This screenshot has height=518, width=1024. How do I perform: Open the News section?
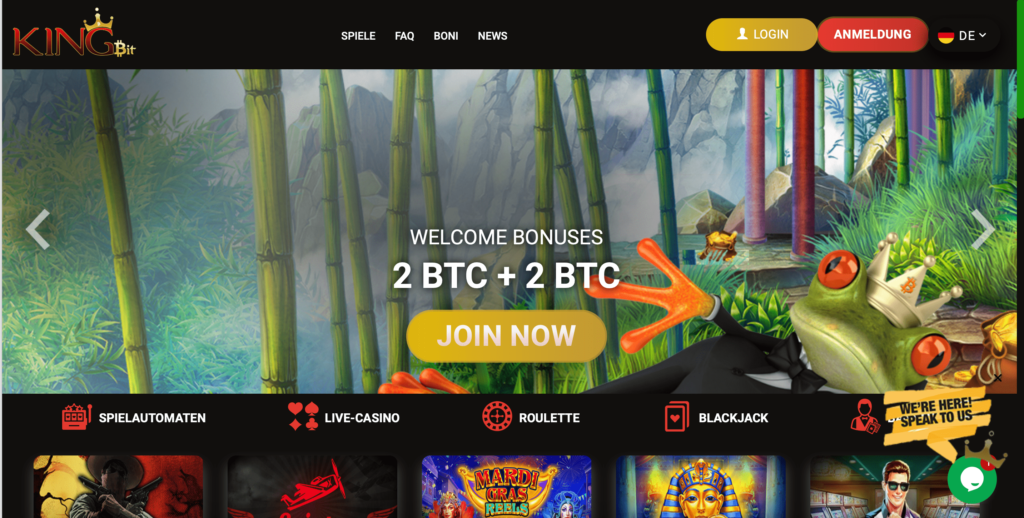[492, 36]
